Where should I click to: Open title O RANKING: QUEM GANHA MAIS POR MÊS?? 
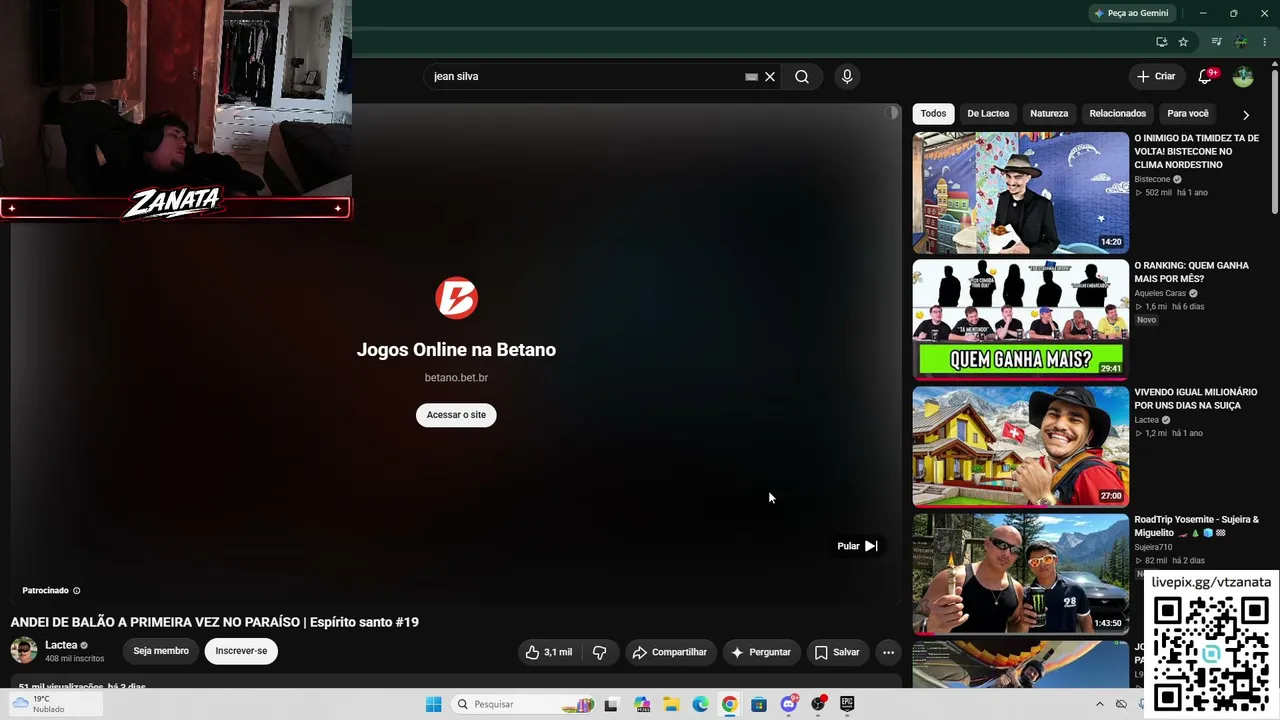point(1191,272)
